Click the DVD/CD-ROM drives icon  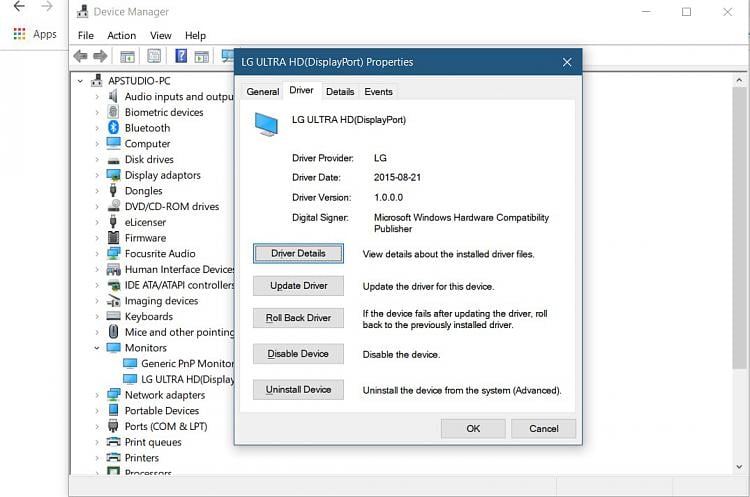pos(113,206)
